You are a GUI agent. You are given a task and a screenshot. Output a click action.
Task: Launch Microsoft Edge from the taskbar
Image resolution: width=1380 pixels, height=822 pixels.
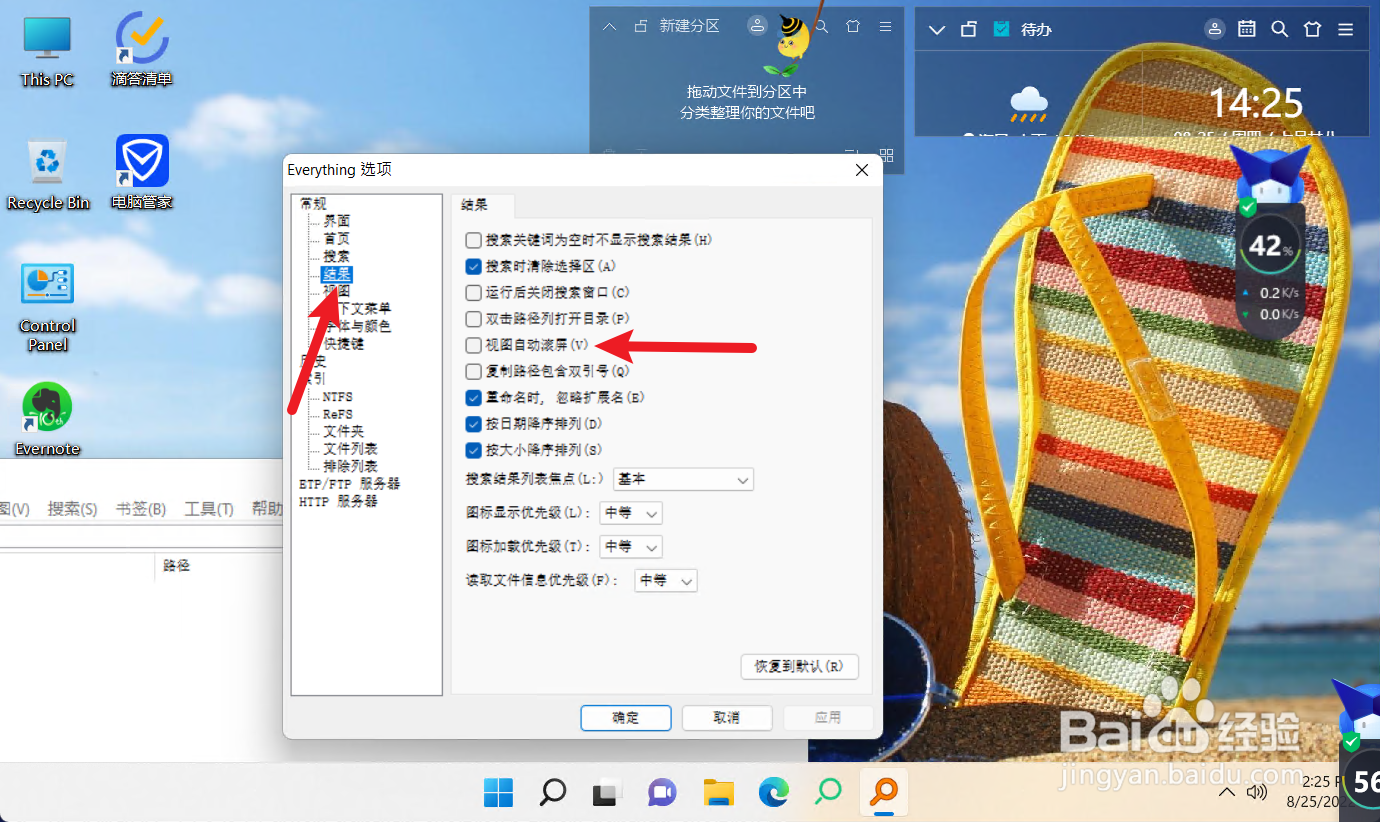pos(773,792)
